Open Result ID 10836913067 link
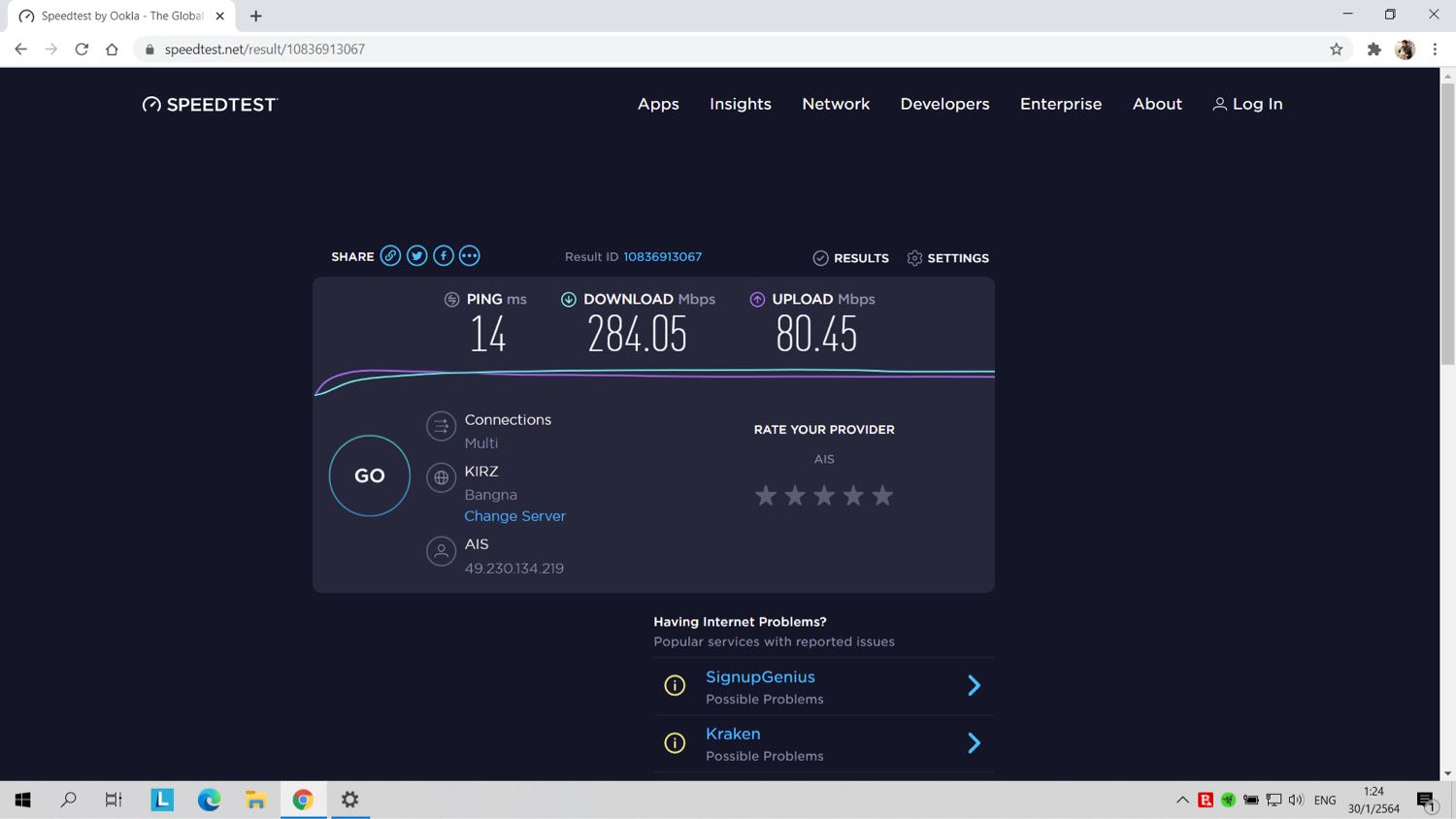1456x819 pixels. coord(662,257)
